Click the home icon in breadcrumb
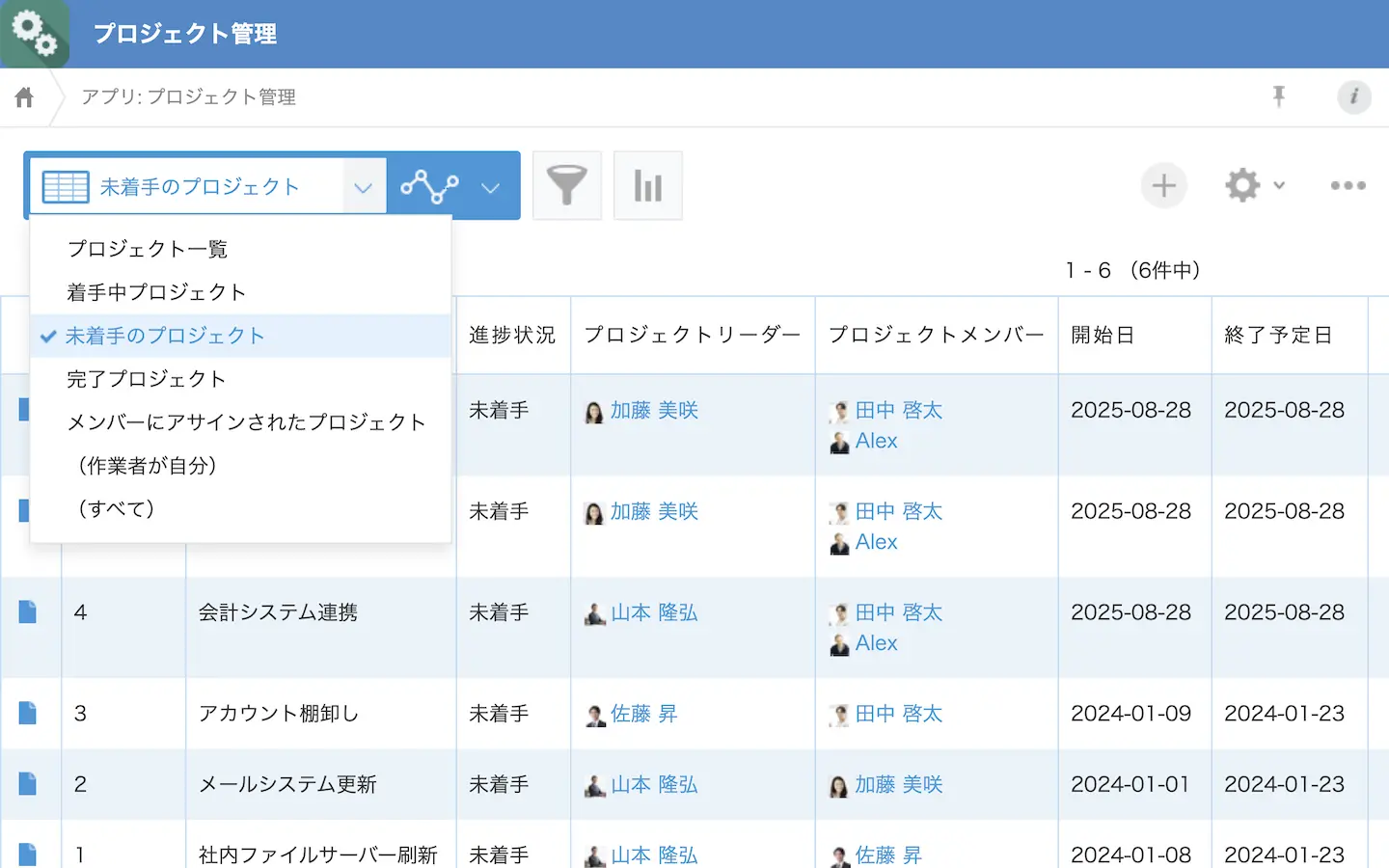Viewport: 1389px width, 868px height. (x=24, y=97)
